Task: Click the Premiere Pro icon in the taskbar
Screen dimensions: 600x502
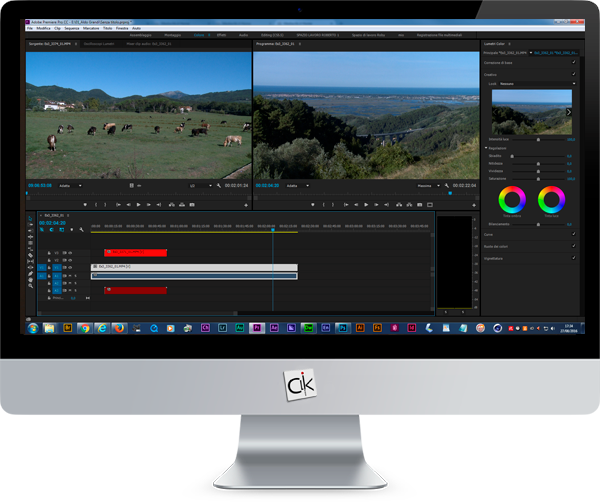Action: tap(257, 327)
